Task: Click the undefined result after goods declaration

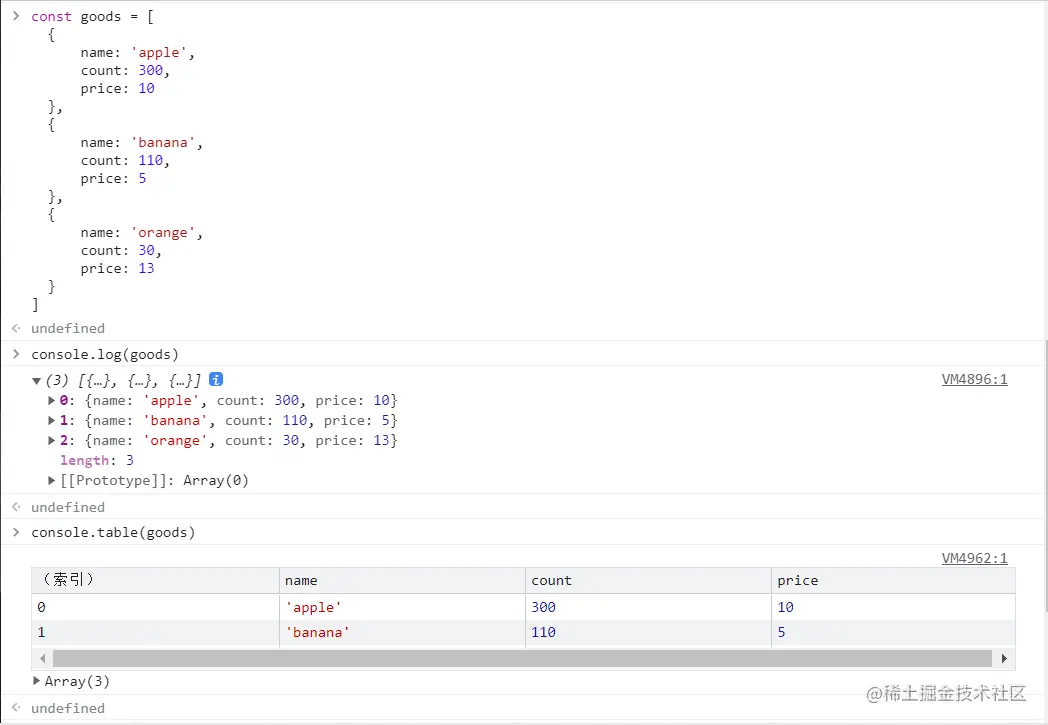Action: point(68,328)
